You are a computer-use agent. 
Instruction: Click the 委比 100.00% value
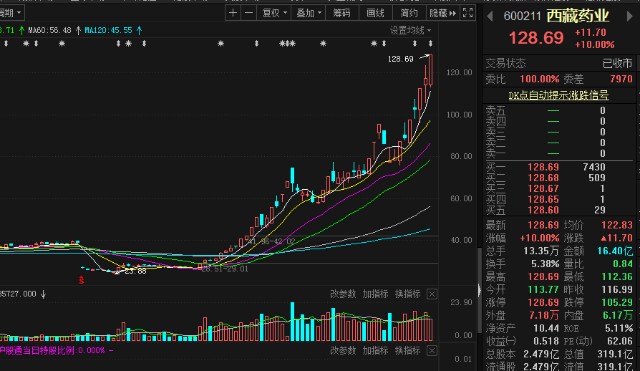point(539,79)
